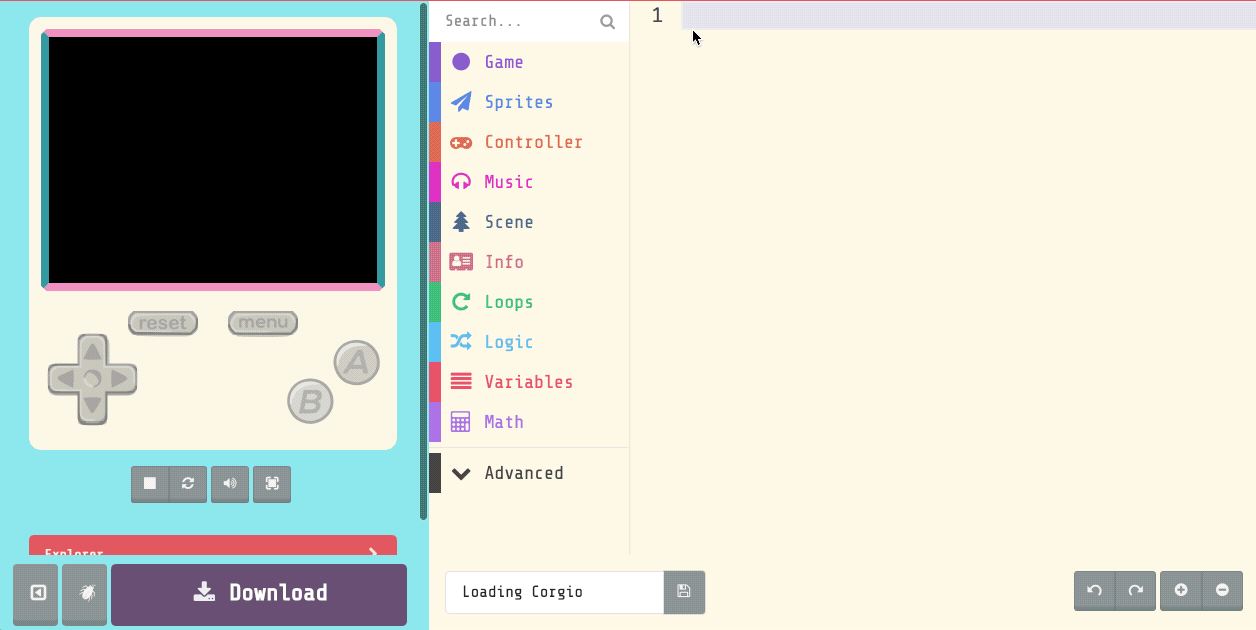
Task: Click the Scene tree icon
Action: [461, 222]
